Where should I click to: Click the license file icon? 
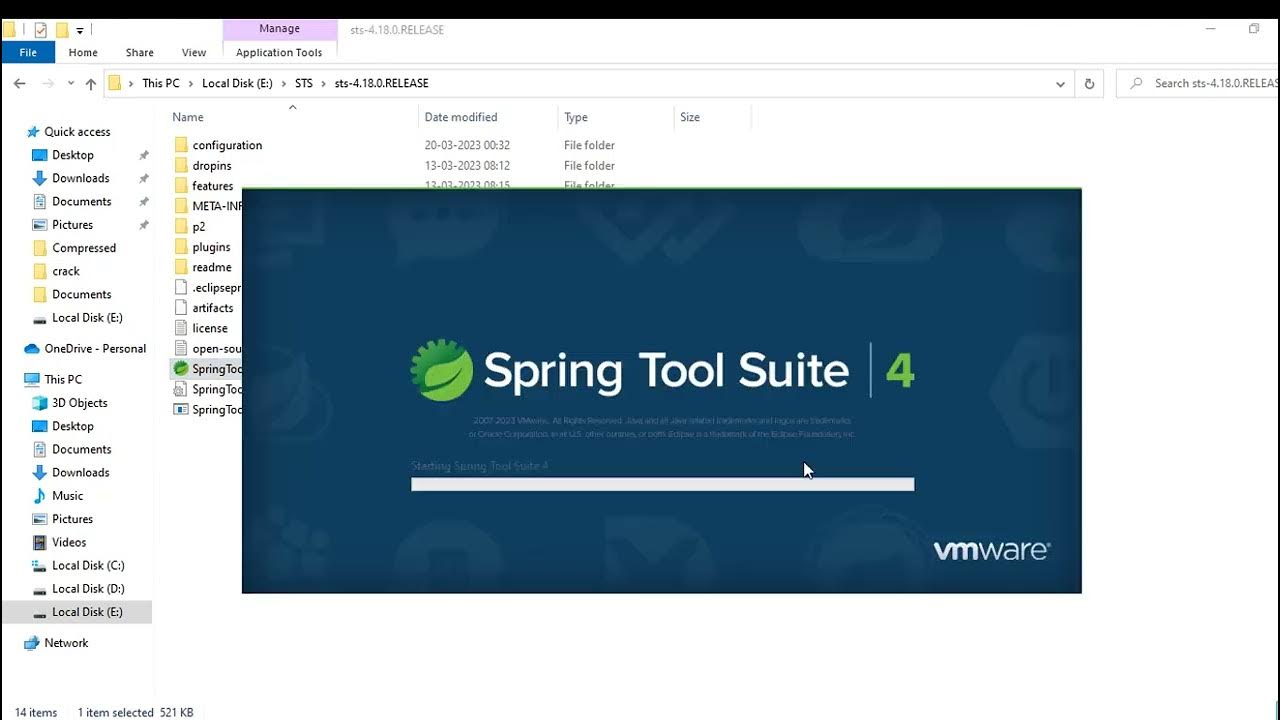181,328
